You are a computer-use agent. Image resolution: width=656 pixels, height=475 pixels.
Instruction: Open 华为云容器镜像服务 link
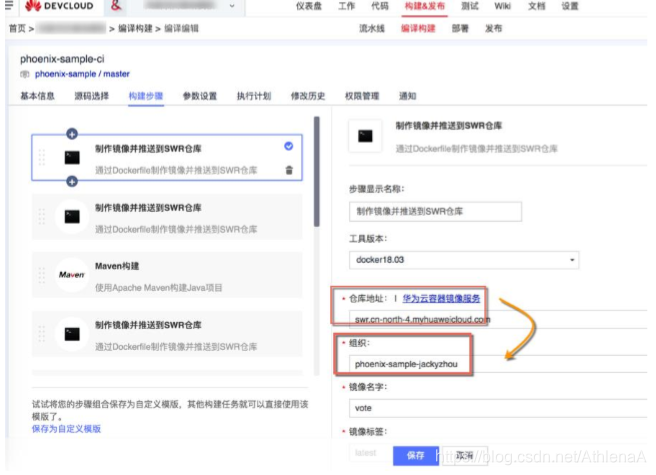(441, 298)
